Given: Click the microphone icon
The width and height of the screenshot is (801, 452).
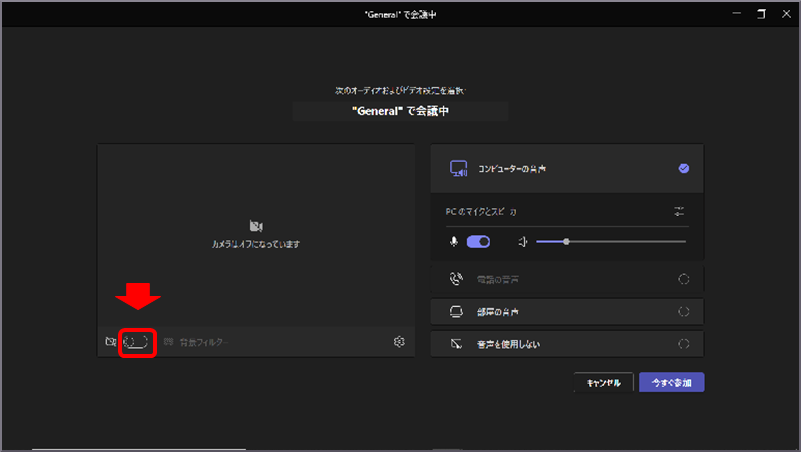Looking at the screenshot, I should [454, 242].
